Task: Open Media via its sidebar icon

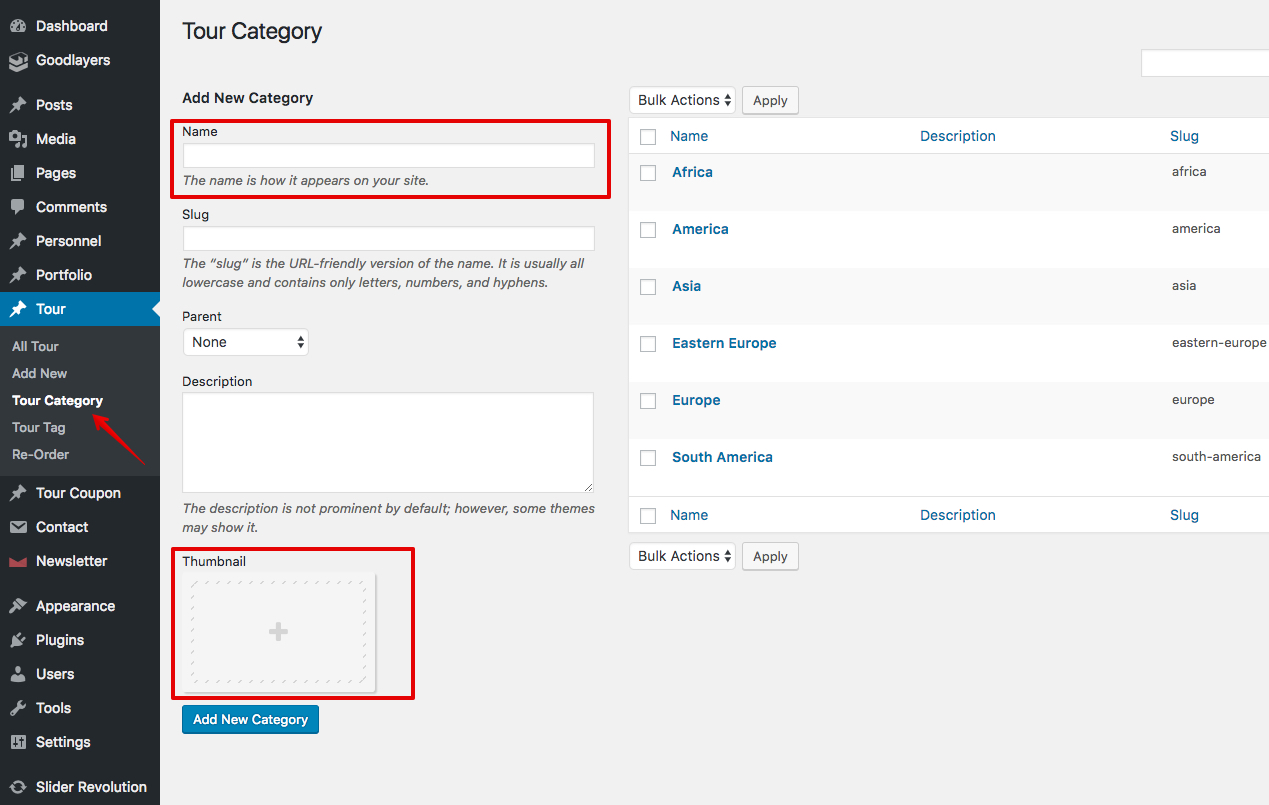Action: pyautogui.click(x=18, y=139)
